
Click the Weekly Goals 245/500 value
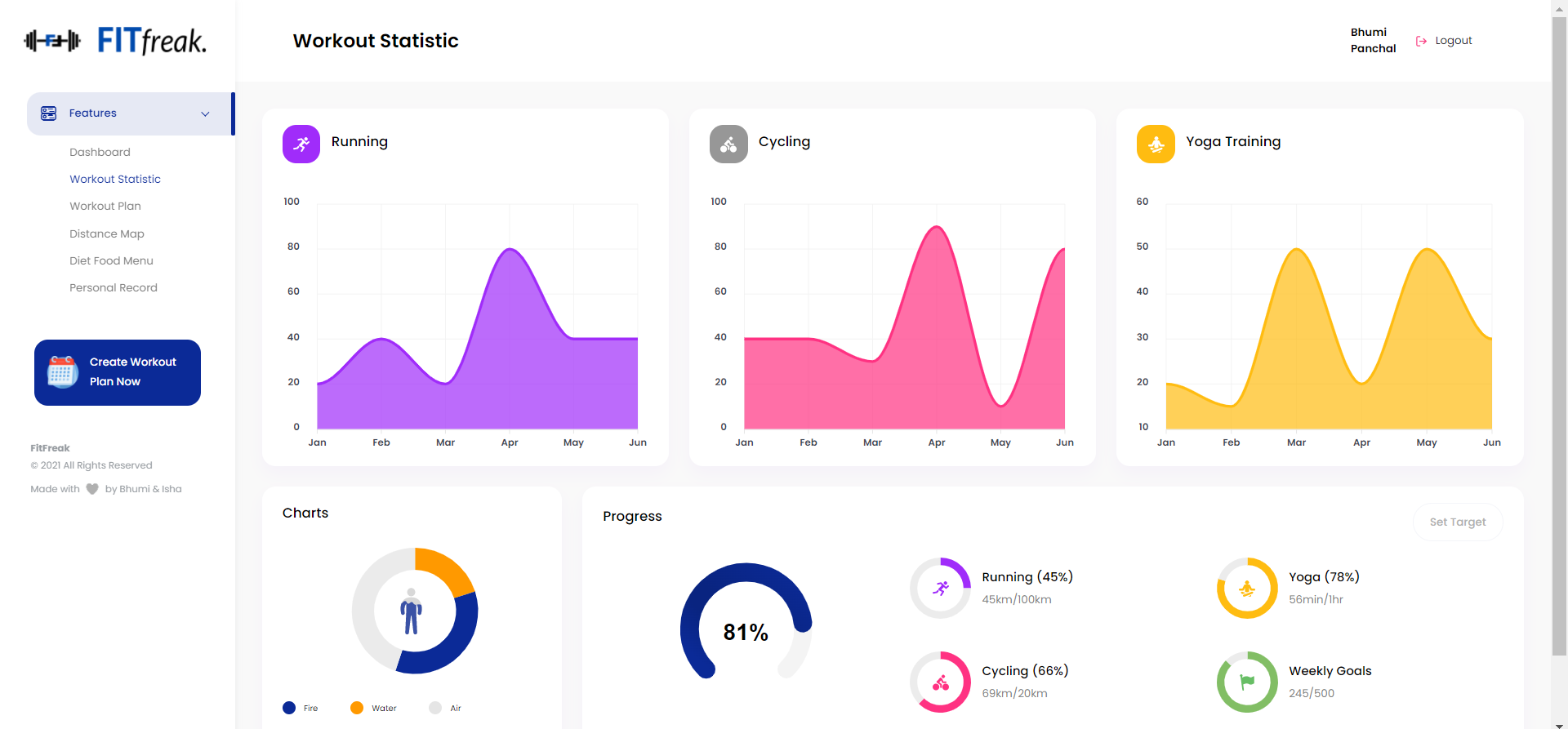click(x=1312, y=693)
